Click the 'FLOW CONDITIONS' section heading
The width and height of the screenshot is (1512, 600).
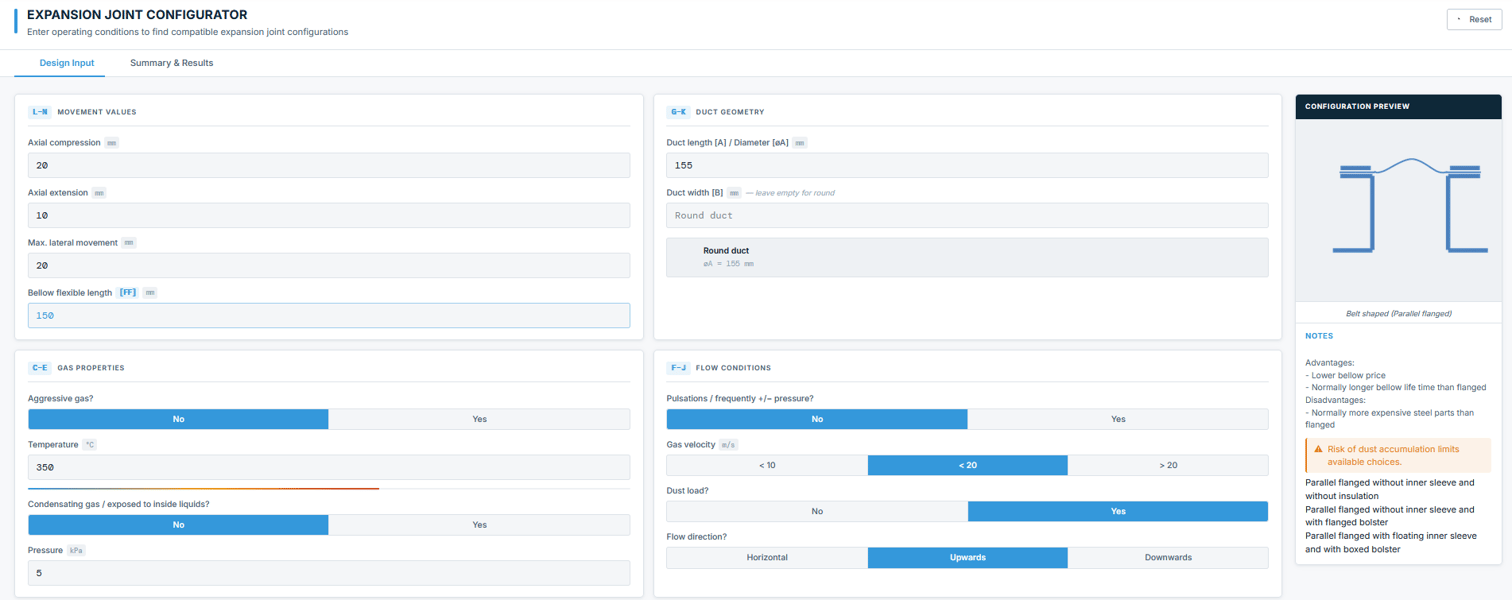pos(733,368)
